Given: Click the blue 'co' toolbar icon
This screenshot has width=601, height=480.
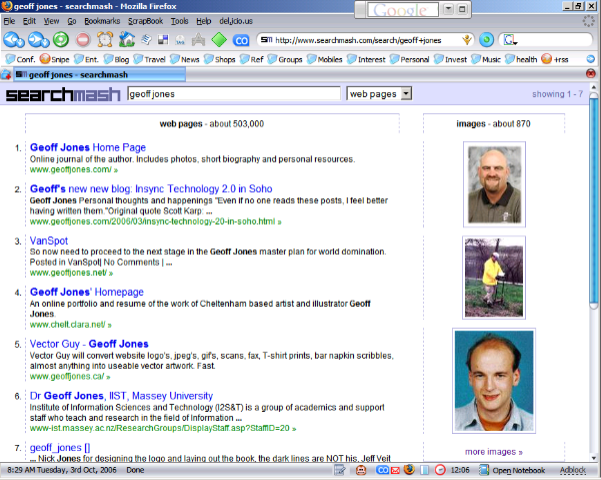Looking at the screenshot, I should click(241, 40).
